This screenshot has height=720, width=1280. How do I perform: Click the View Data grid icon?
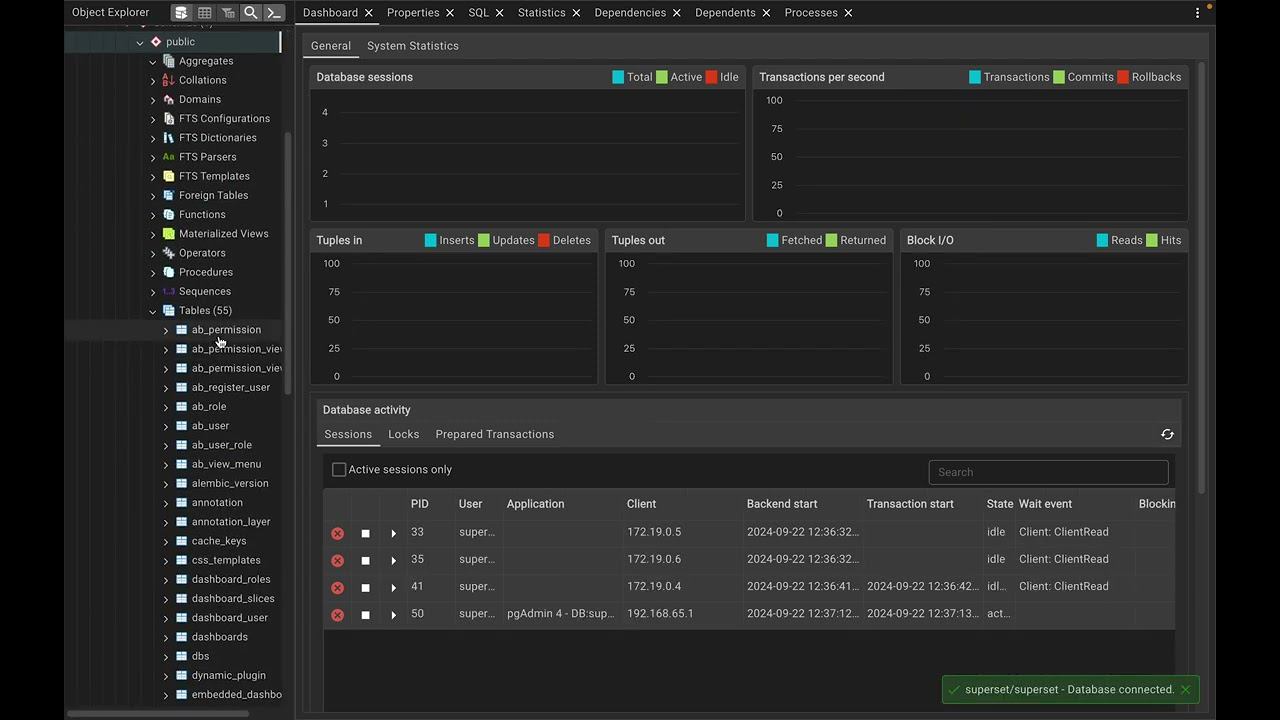[204, 13]
